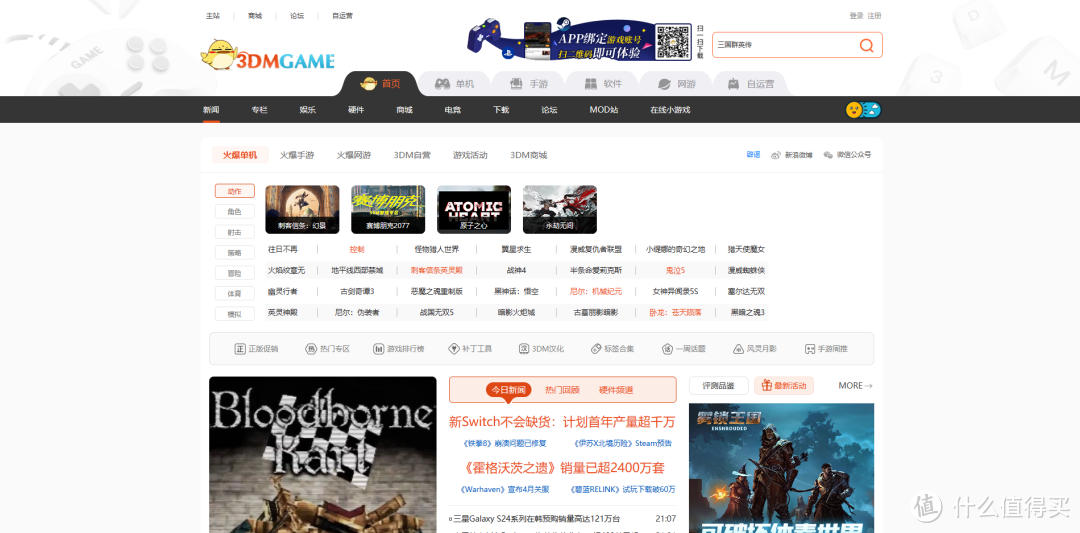Viewport: 1080px width, 533px height.
Task: Open the 首页 tab with chick icon
Action: click(380, 84)
